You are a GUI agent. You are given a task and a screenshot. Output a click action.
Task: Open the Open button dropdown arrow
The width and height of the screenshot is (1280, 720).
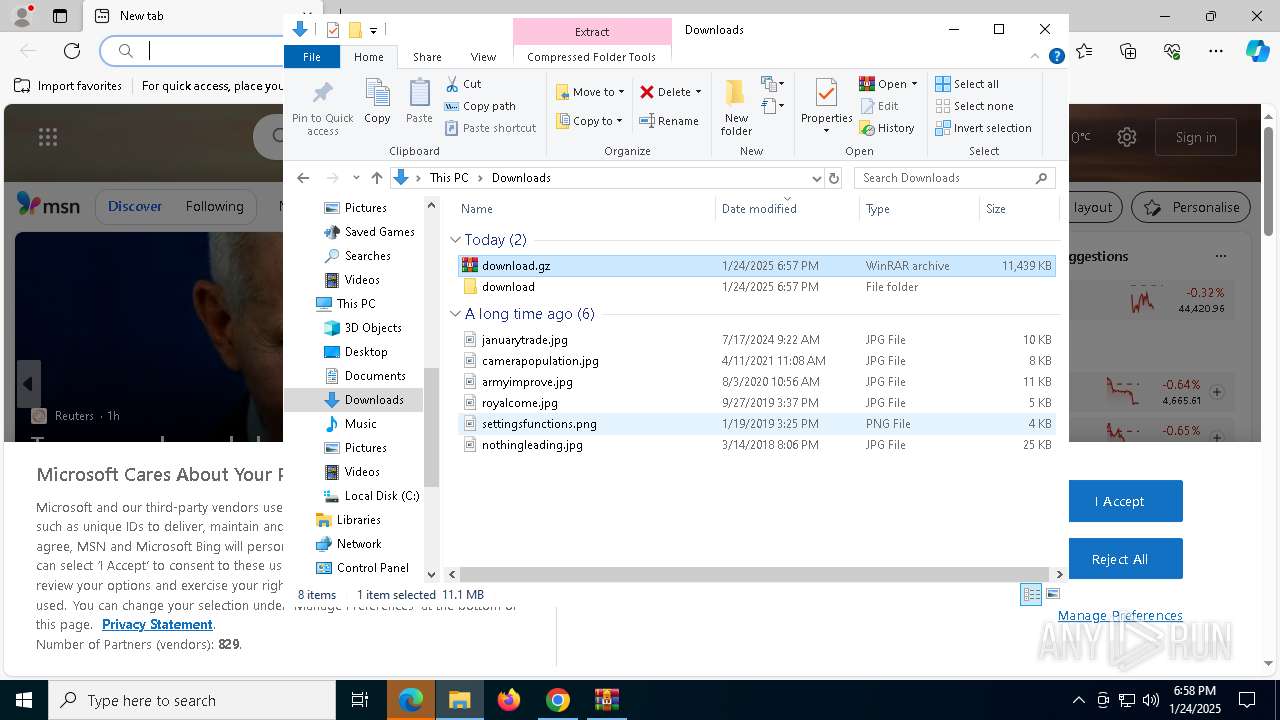(x=914, y=84)
